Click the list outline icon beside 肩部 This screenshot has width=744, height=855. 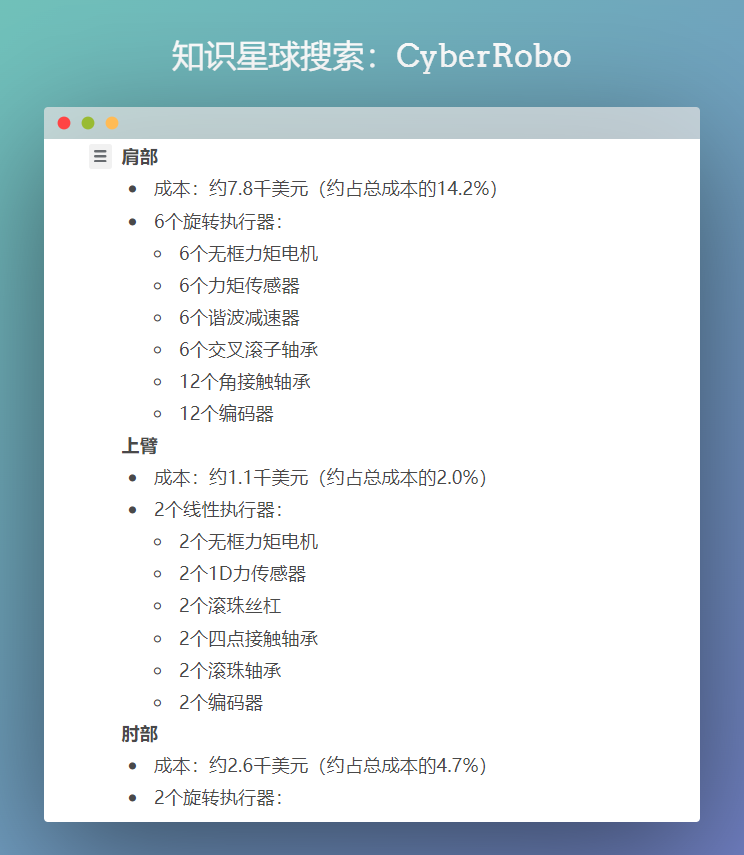pos(100,156)
